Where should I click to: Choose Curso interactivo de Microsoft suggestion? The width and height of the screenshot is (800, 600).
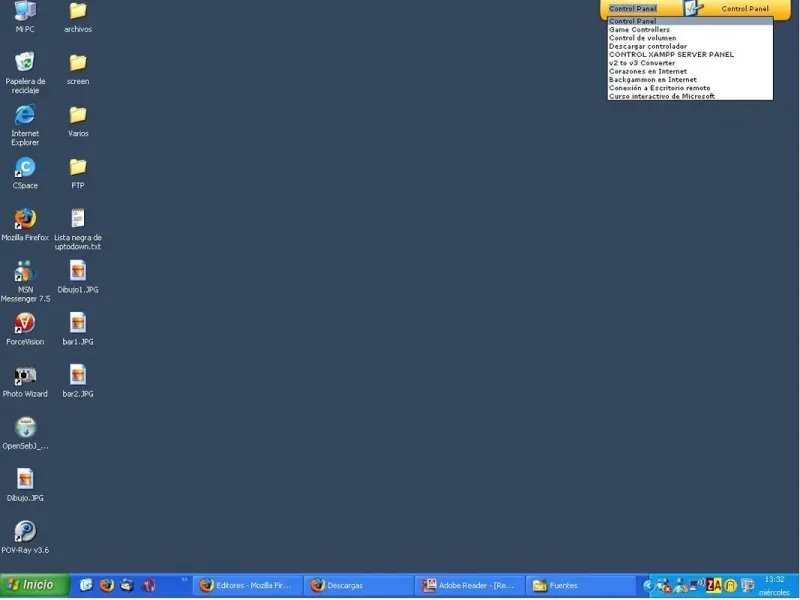690,96
